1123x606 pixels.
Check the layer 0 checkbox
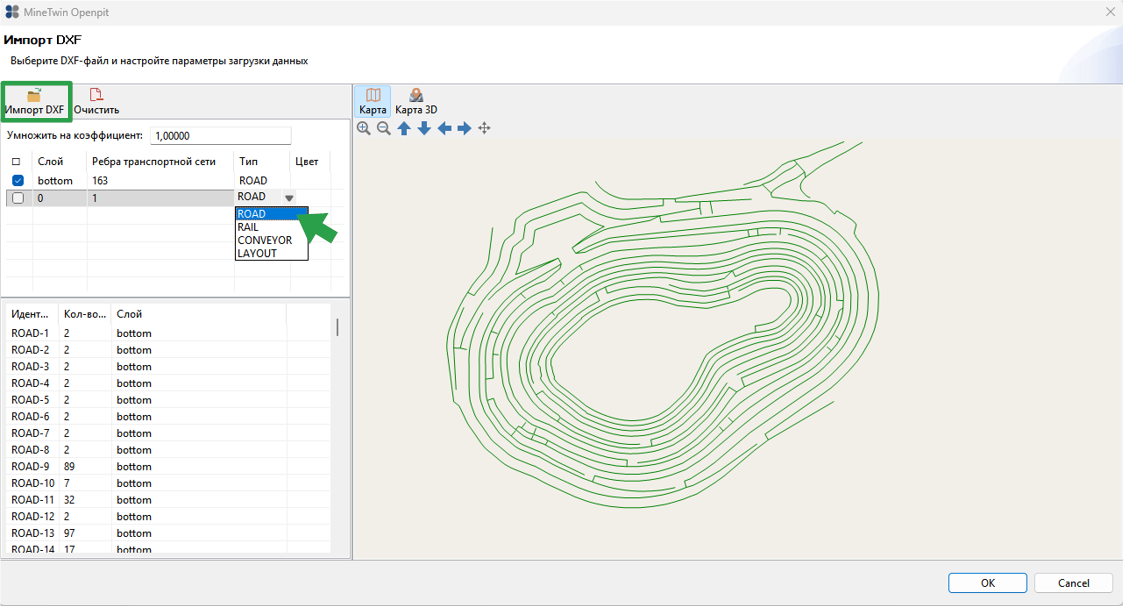18,198
